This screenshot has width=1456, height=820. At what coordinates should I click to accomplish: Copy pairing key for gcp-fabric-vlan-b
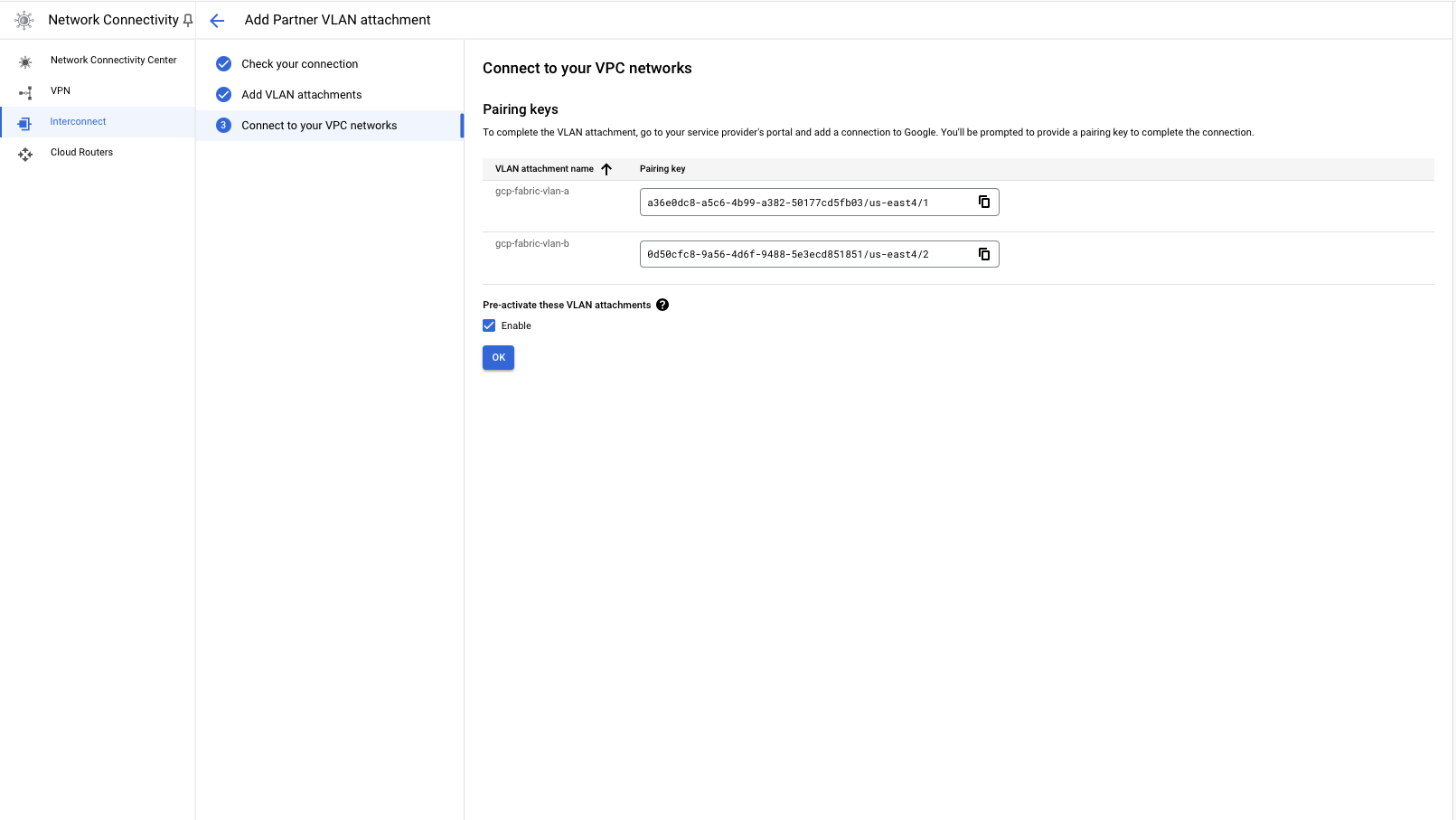point(984,254)
